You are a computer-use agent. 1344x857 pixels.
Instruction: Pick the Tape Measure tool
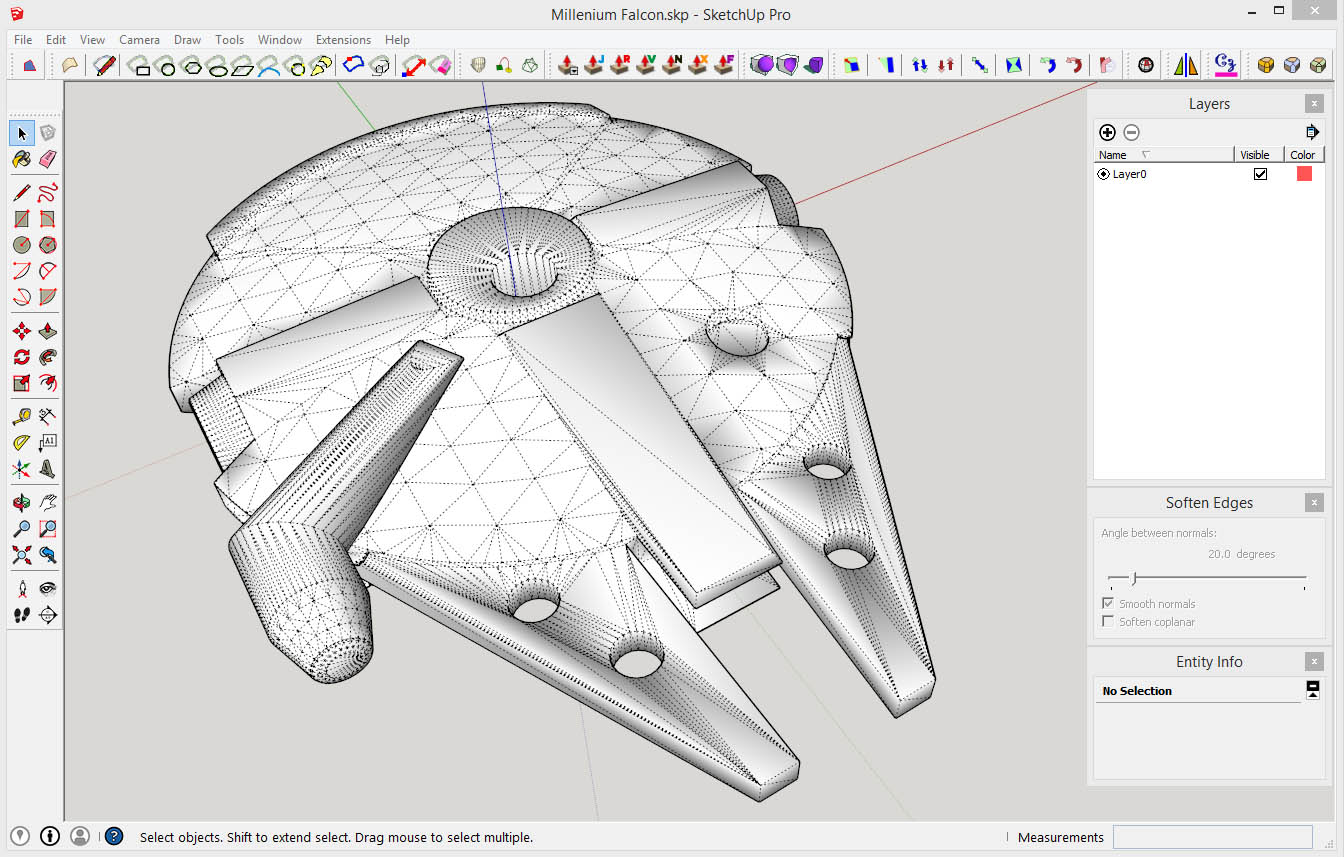(x=22, y=417)
